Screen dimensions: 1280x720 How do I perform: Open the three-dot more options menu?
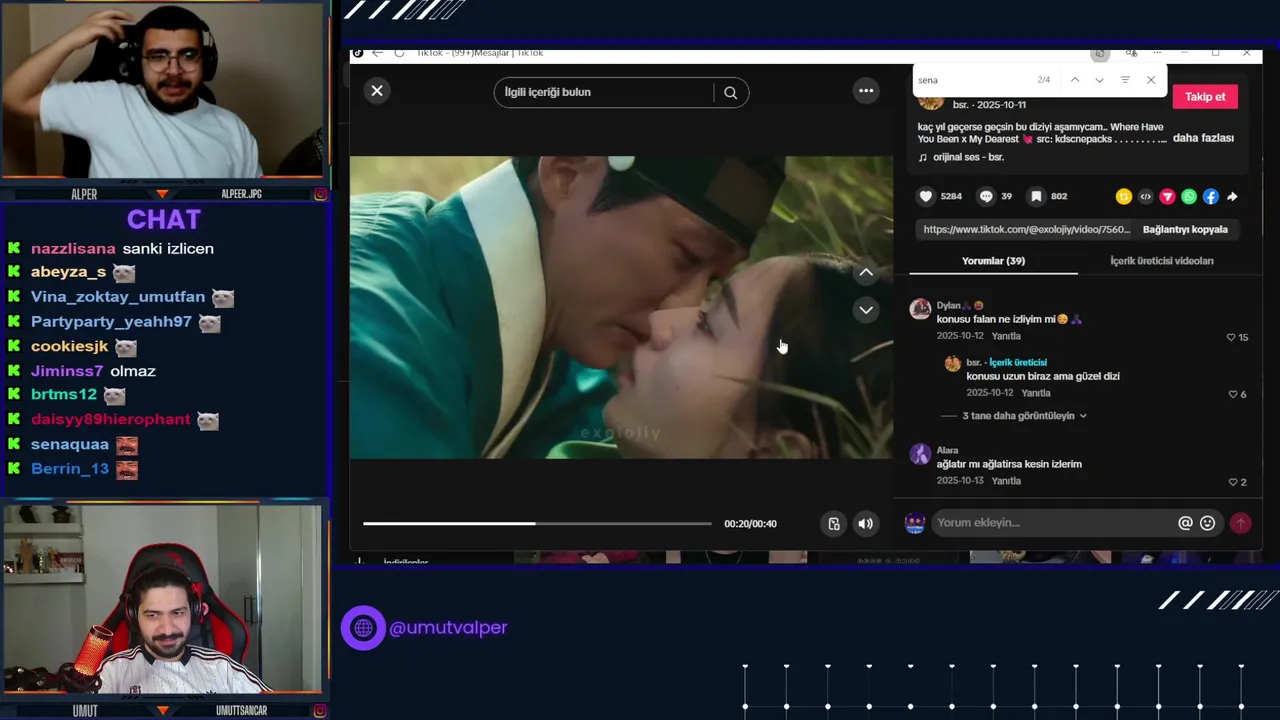point(866,91)
